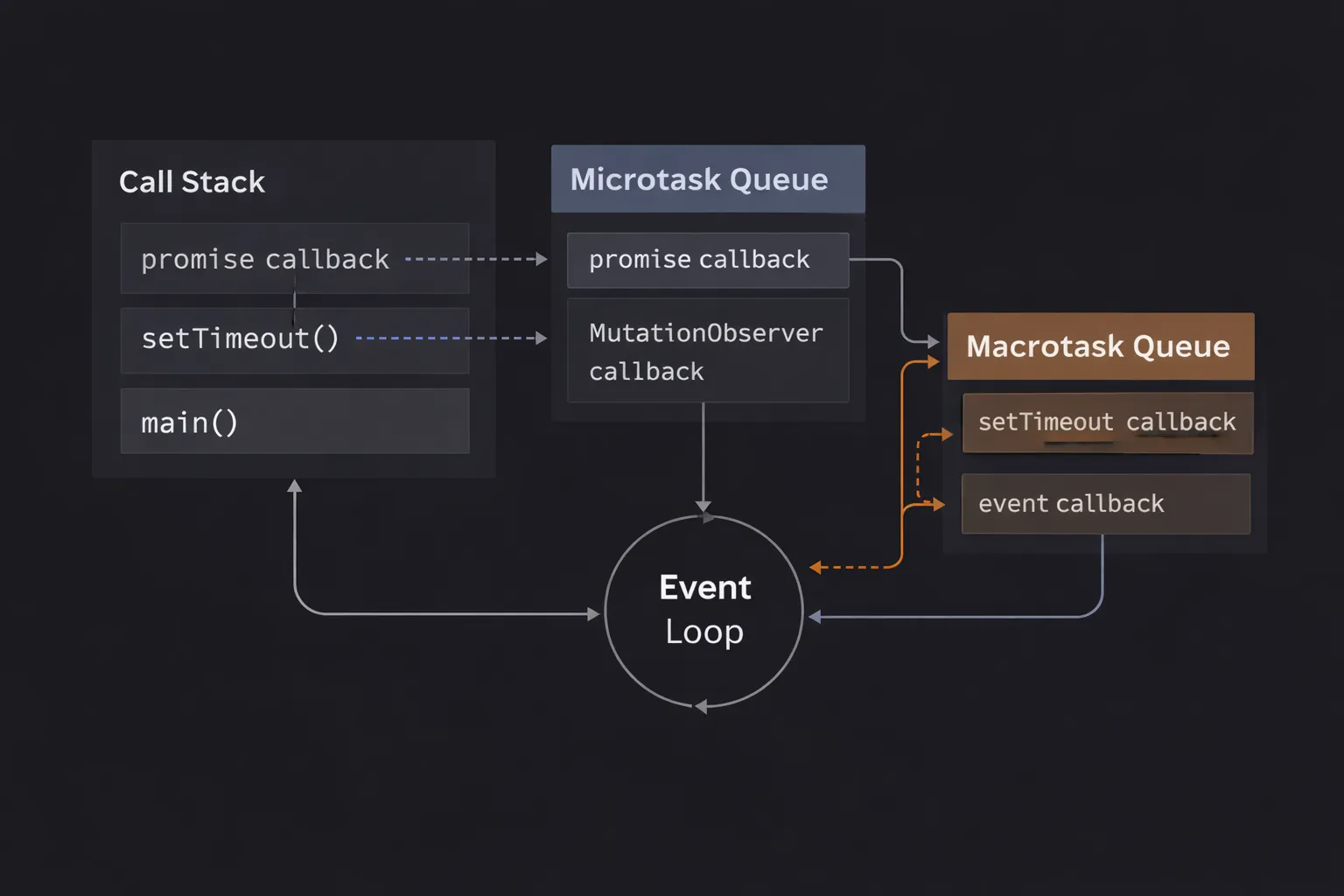Click the MutationObserver callback entry
Viewport: 1344px width, 896px height.
(x=707, y=351)
